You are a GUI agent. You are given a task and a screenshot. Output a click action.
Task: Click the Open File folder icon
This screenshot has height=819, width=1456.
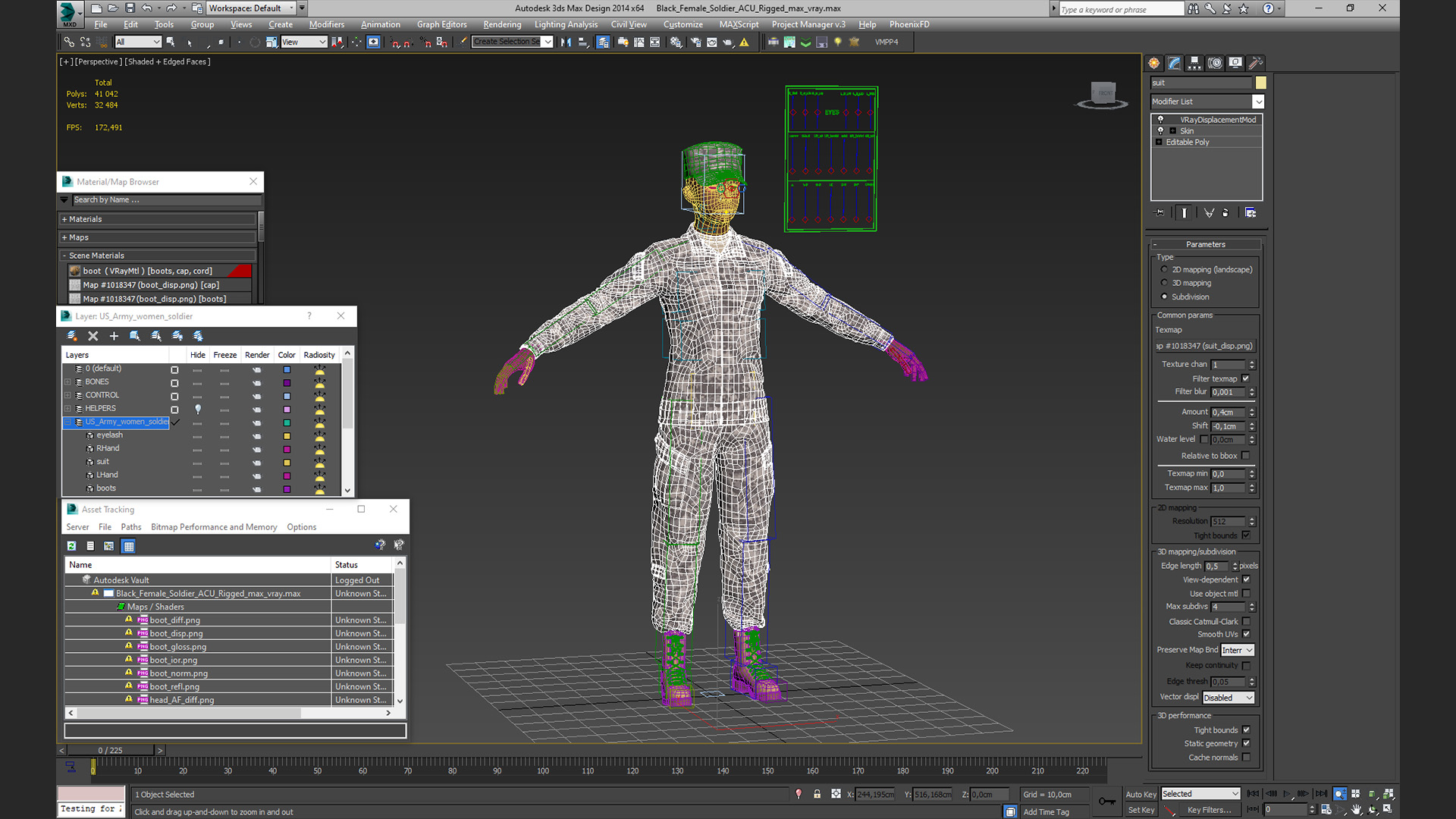pos(113,8)
